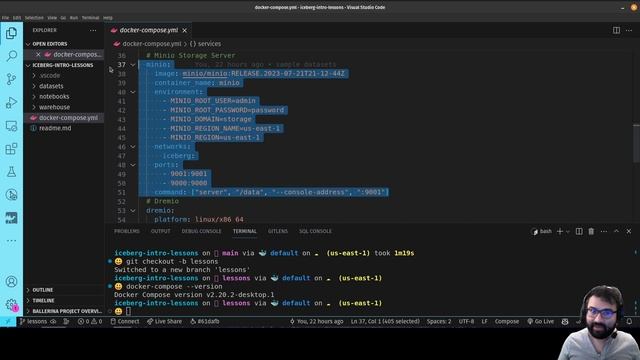Open the remote window indicator
Image resolution: width=640 pixels, height=360 pixels.
click(x=8, y=322)
